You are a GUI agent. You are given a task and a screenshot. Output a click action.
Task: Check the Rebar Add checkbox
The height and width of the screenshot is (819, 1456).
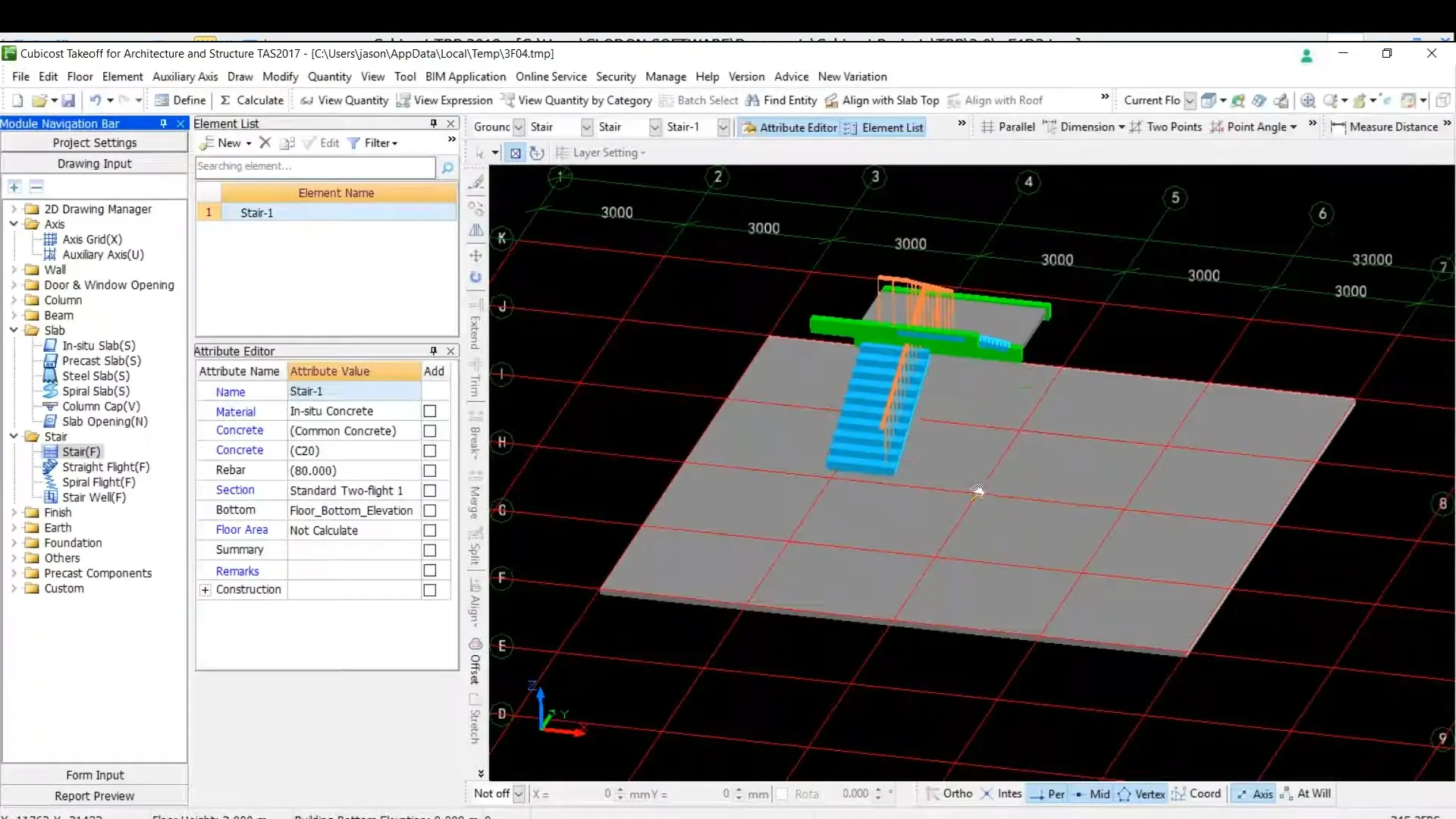click(430, 471)
